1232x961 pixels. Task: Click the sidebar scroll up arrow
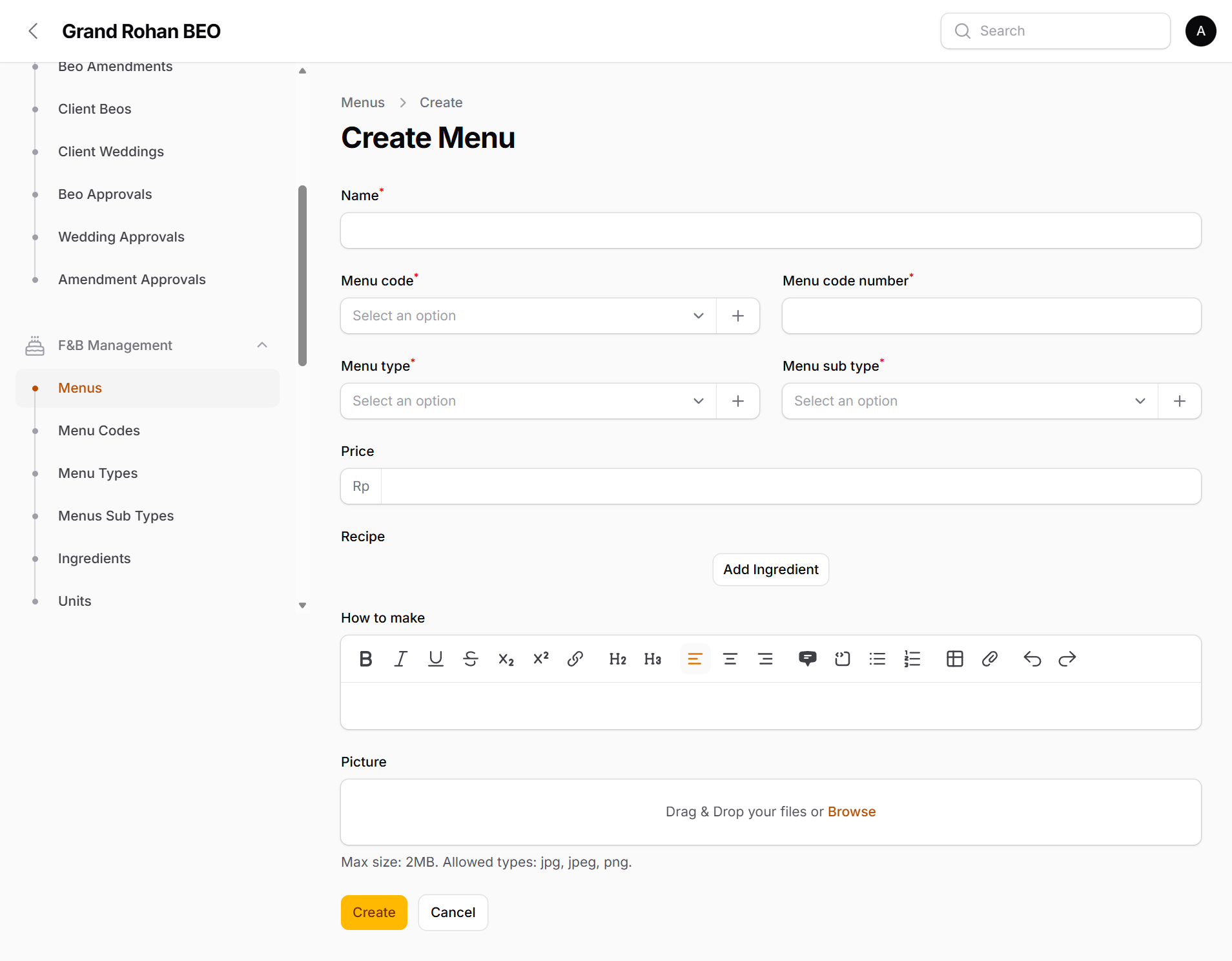tap(302, 71)
